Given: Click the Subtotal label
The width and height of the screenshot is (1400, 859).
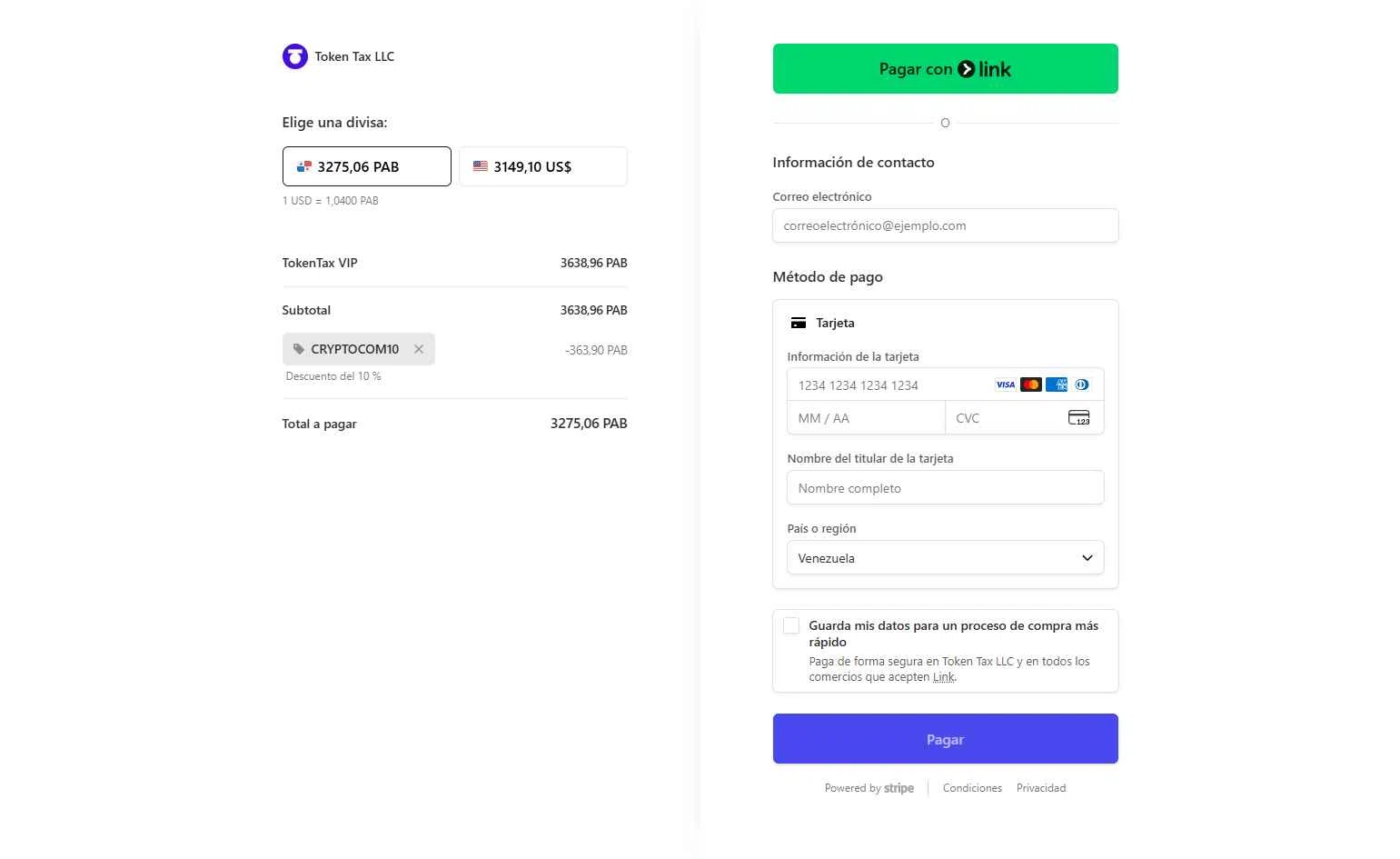Looking at the screenshot, I should 306,310.
